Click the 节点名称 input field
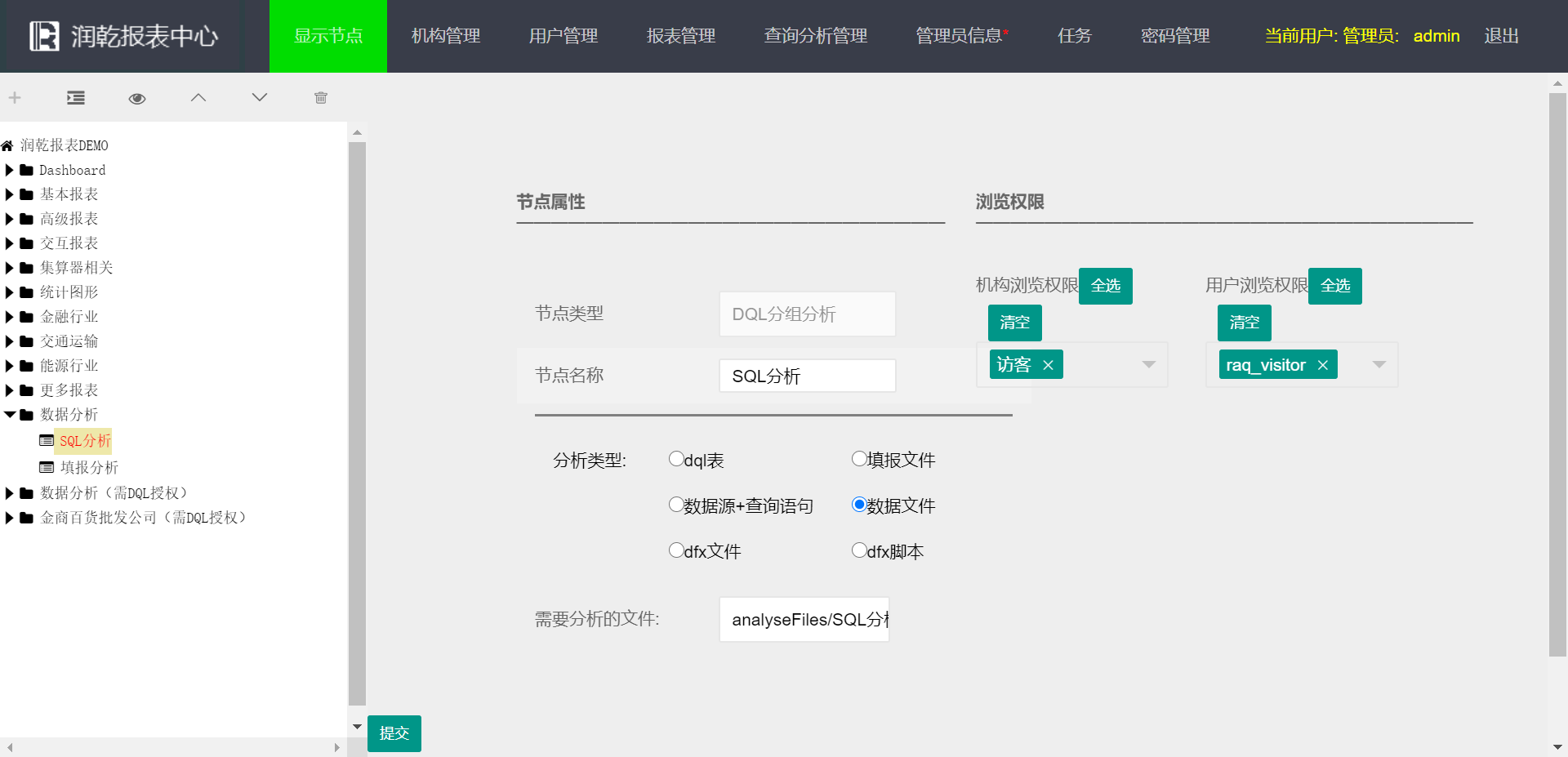 point(807,376)
